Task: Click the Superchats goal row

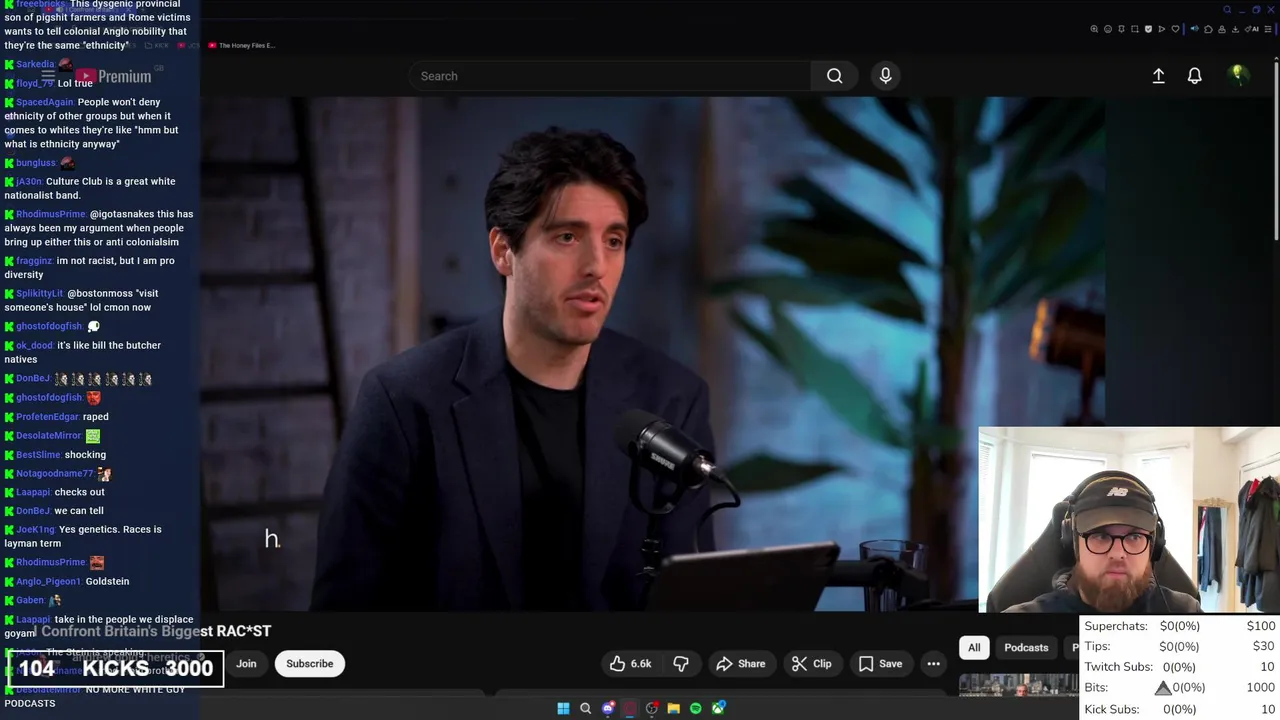Action: click(x=1180, y=626)
